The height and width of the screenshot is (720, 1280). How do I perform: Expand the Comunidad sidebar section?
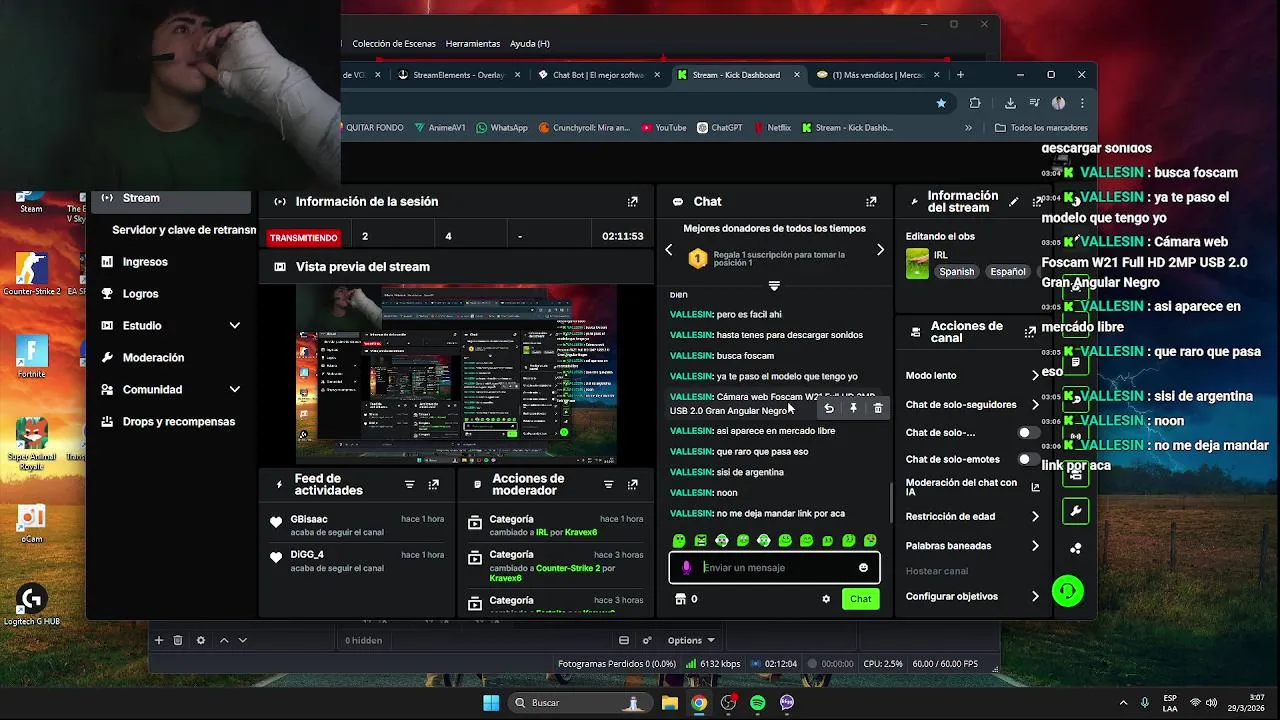234,390
